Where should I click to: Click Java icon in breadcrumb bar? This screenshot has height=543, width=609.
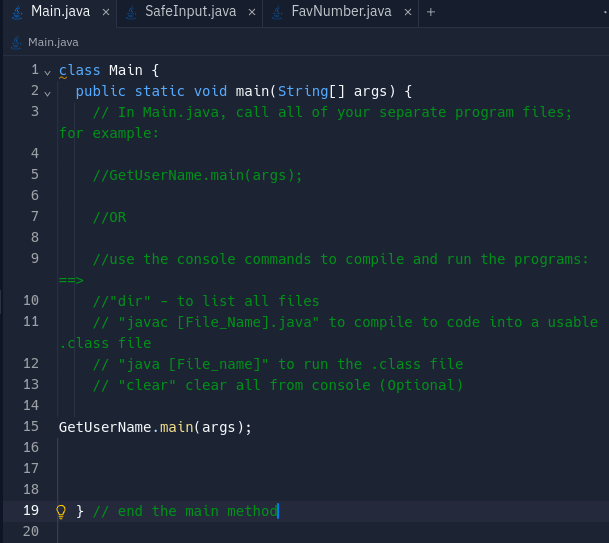pyautogui.click(x=16, y=42)
